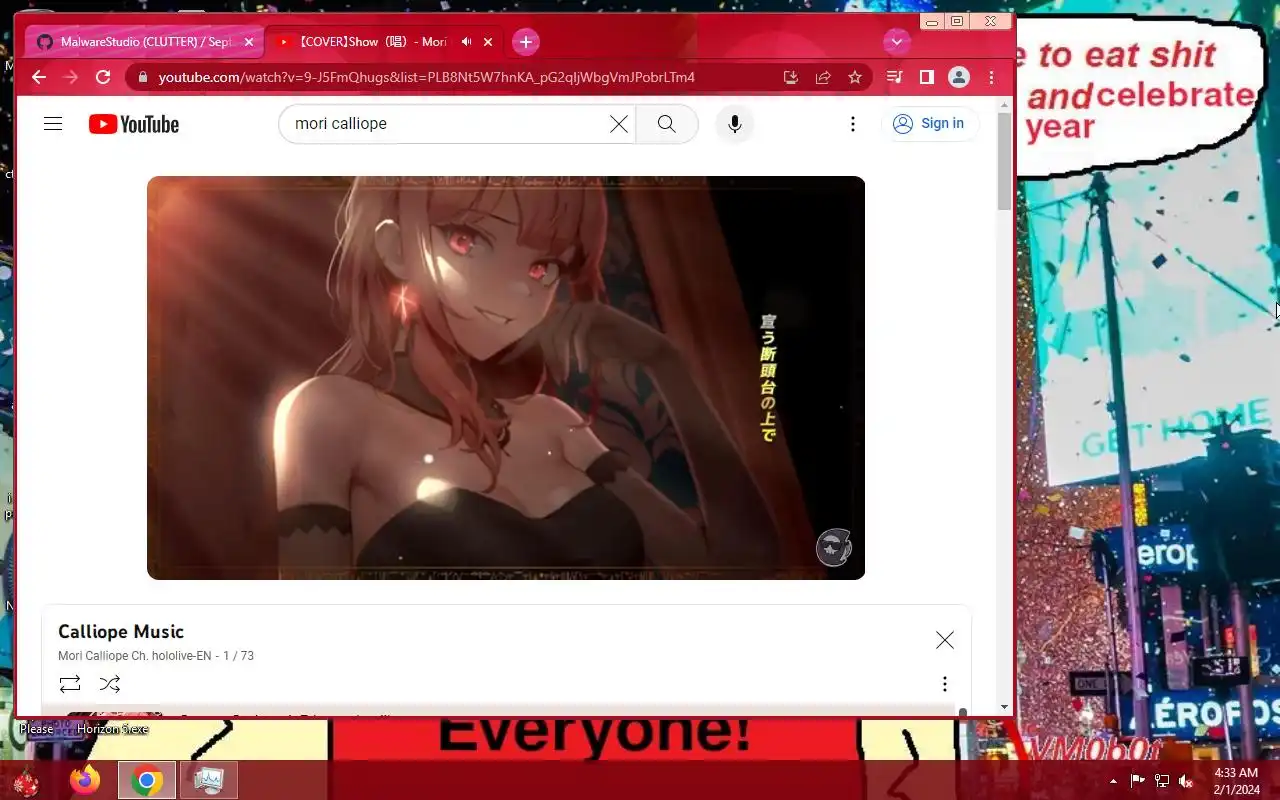Open the network tray icon
The height and width of the screenshot is (800, 1280).
click(1162, 781)
